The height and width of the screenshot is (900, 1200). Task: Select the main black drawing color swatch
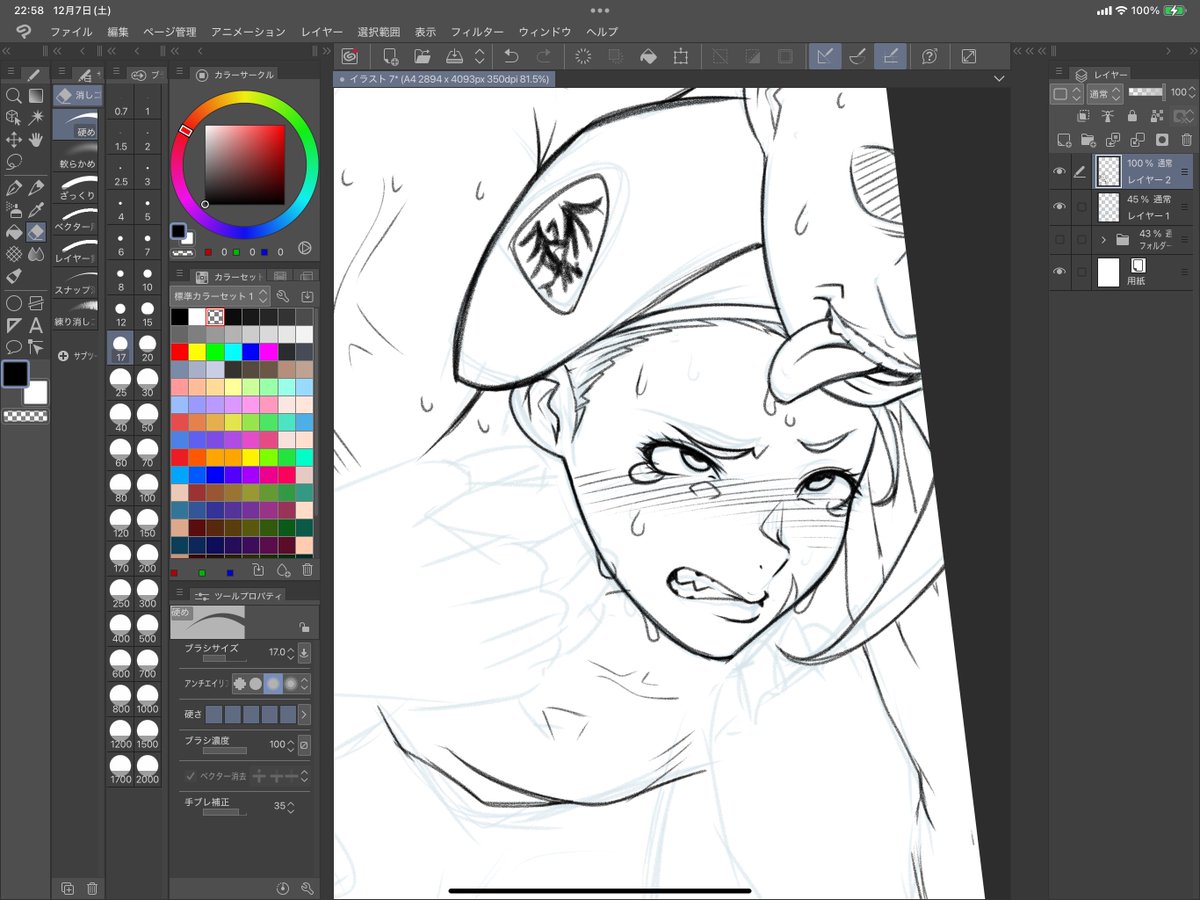pyautogui.click(x=15, y=374)
